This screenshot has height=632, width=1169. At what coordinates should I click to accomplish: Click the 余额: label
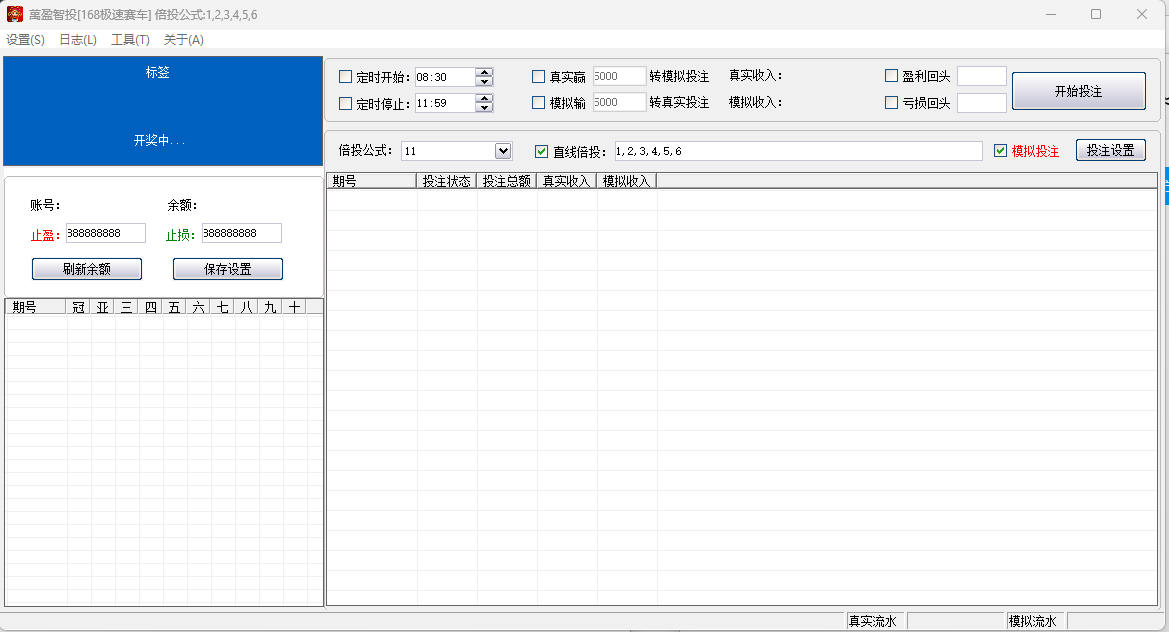(182, 205)
